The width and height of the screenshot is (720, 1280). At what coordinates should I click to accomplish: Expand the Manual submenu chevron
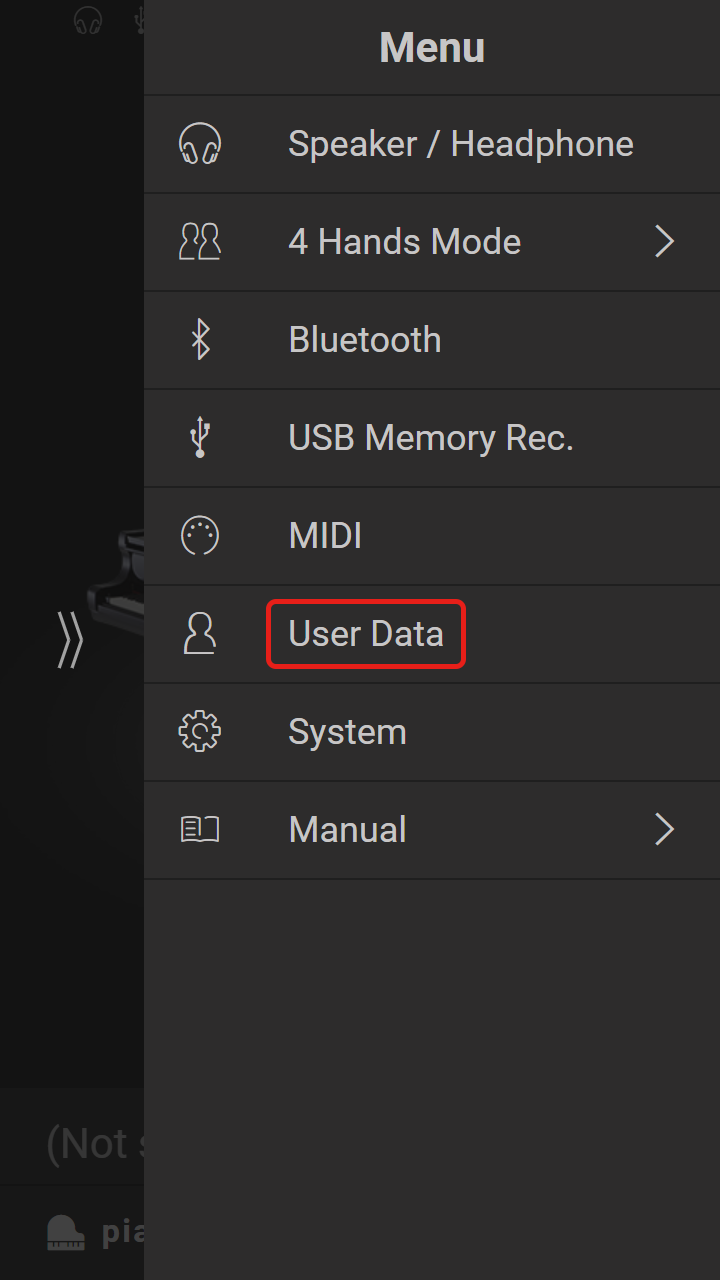pyautogui.click(x=665, y=830)
